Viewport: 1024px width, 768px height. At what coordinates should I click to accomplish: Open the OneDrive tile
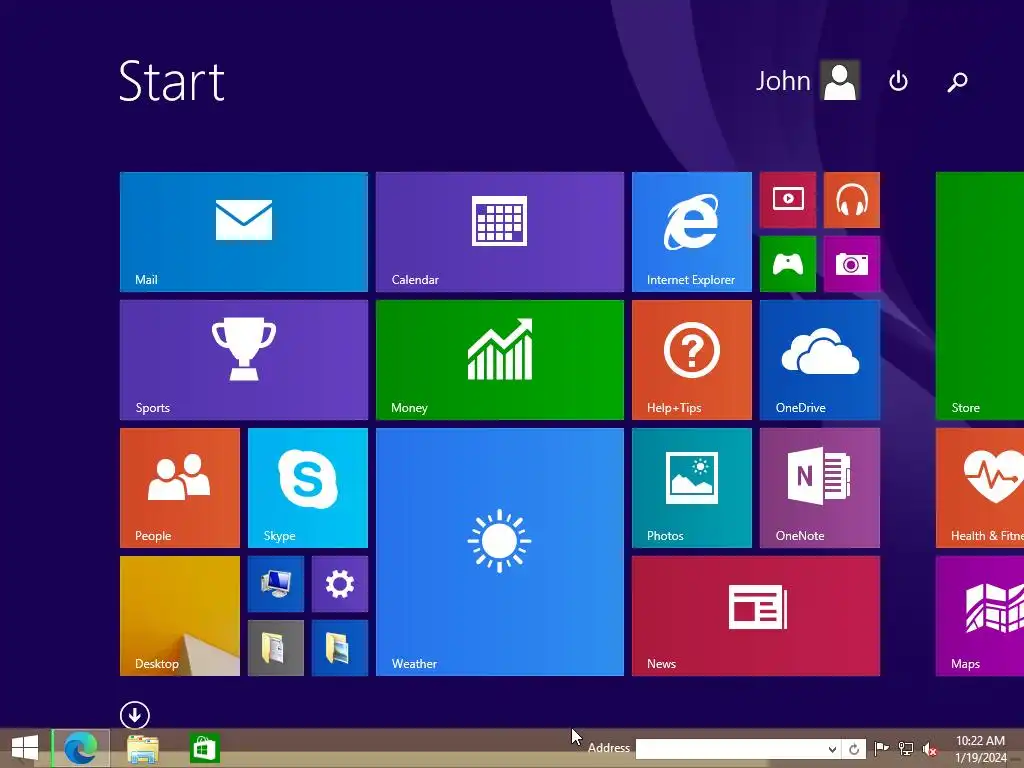tap(820, 360)
